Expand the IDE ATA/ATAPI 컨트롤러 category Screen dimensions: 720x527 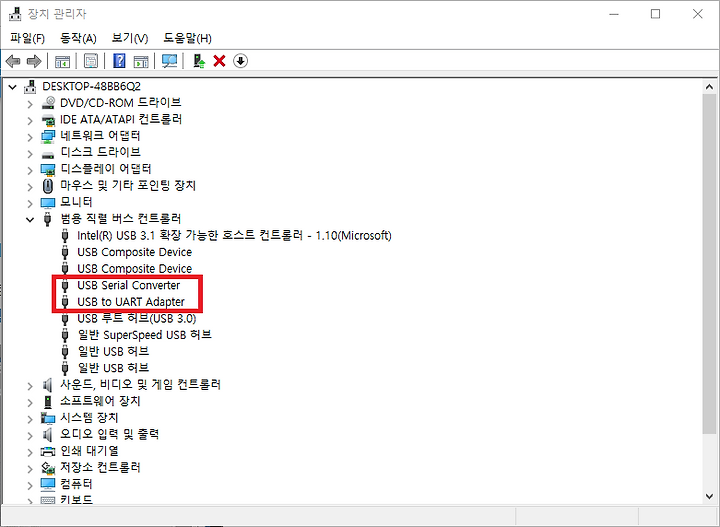tap(30, 120)
